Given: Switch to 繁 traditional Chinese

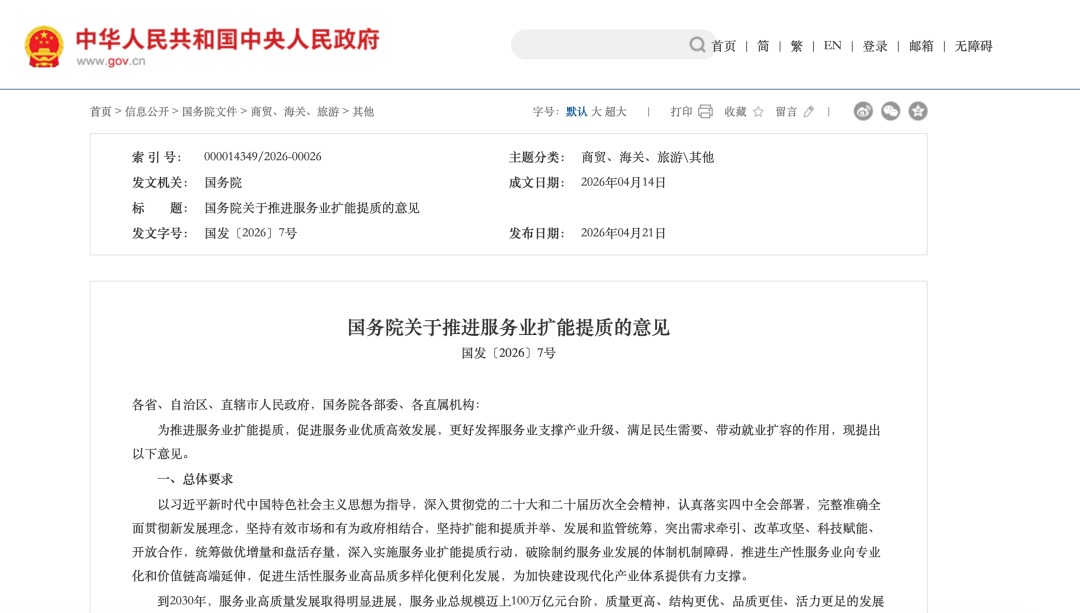Looking at the screenshot, I should (797, 46).
